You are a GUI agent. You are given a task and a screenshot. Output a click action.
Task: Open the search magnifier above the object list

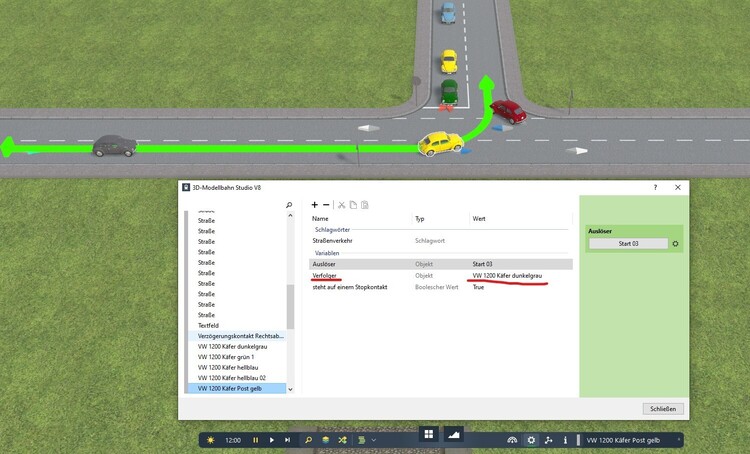[x=289, y=205]
